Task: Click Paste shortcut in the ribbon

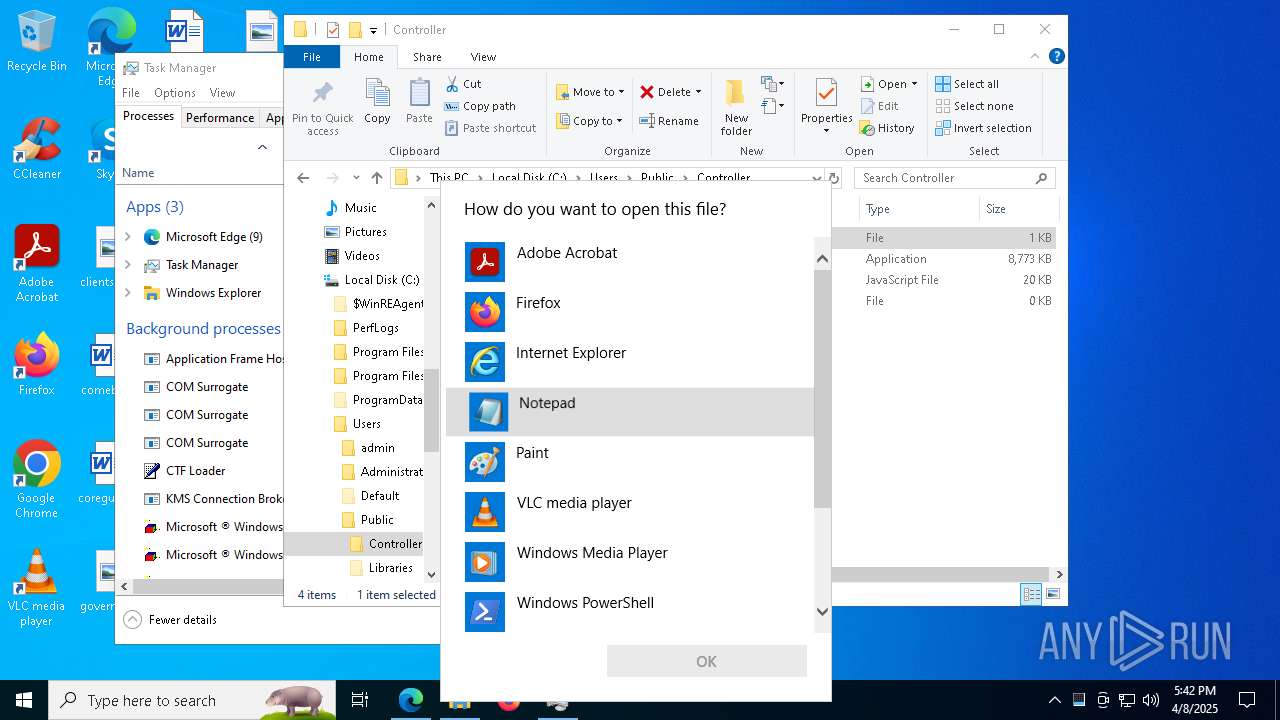Action: [x=491, y=128]
